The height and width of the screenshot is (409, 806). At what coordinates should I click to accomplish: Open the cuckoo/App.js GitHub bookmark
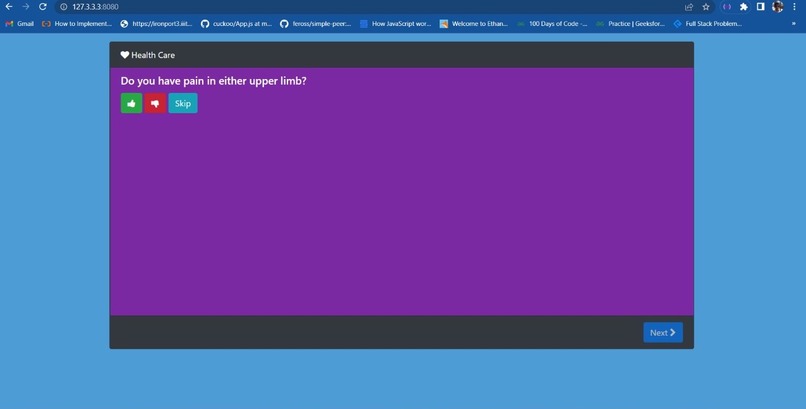click(x=236, y=24)
